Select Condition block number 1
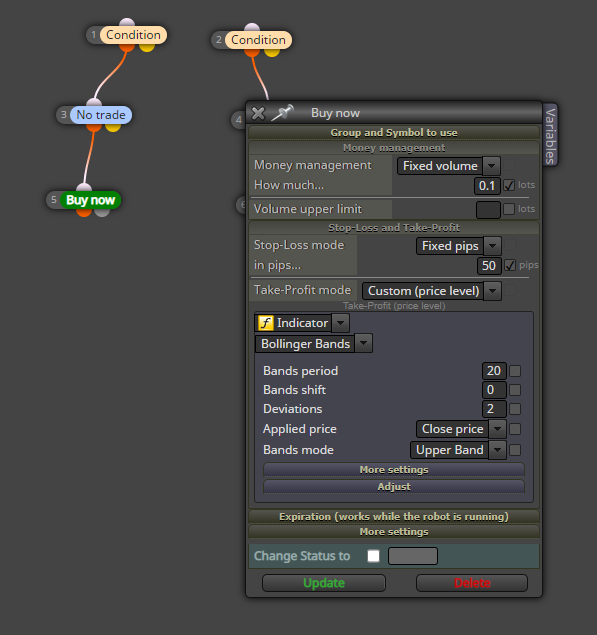This screenshot has height=635, width=597. click(x=133, y=35)
